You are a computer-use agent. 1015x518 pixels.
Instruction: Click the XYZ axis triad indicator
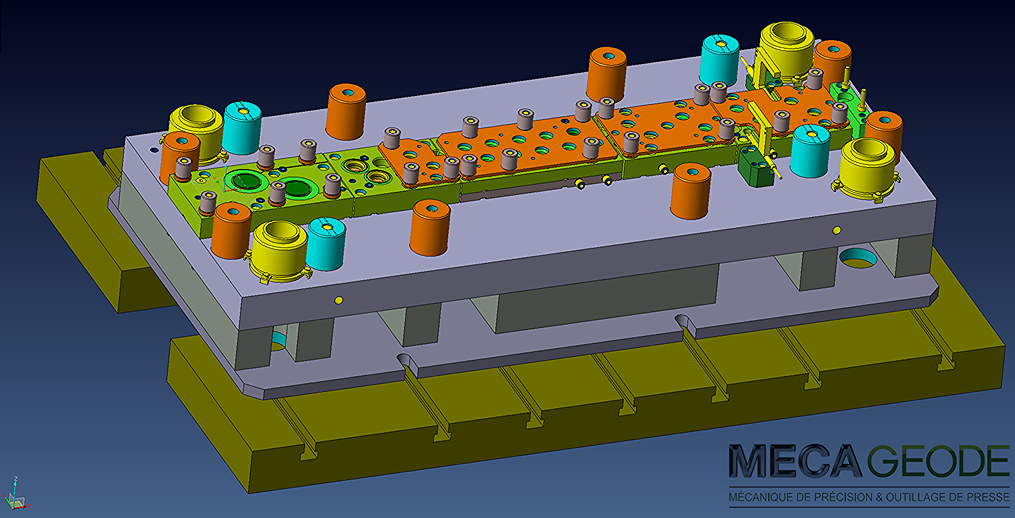tap(15, 495)
